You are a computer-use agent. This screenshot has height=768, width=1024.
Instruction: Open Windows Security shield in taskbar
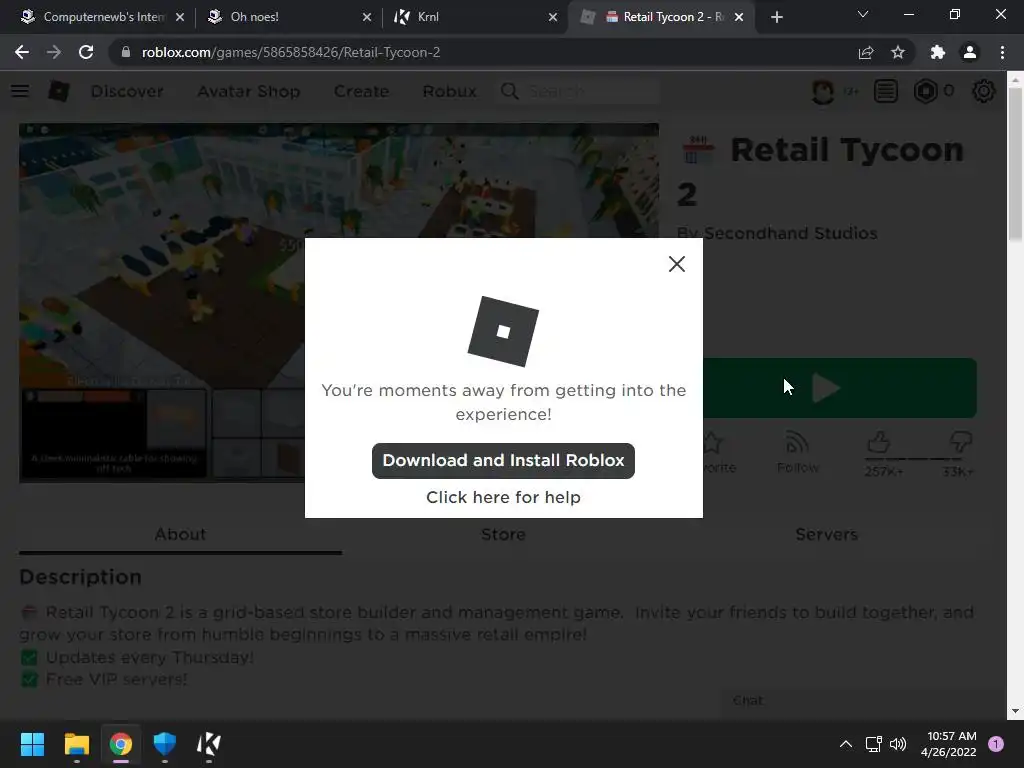pos(165,744)
